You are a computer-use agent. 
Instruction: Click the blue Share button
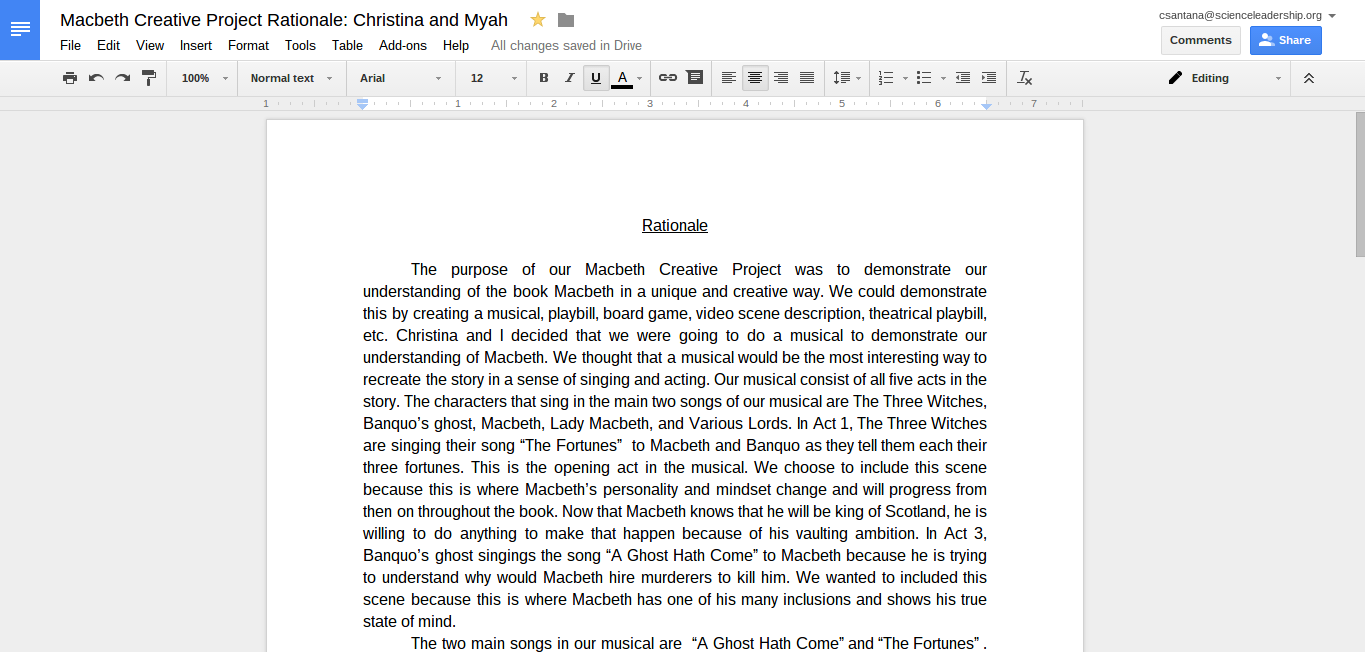1285,40
